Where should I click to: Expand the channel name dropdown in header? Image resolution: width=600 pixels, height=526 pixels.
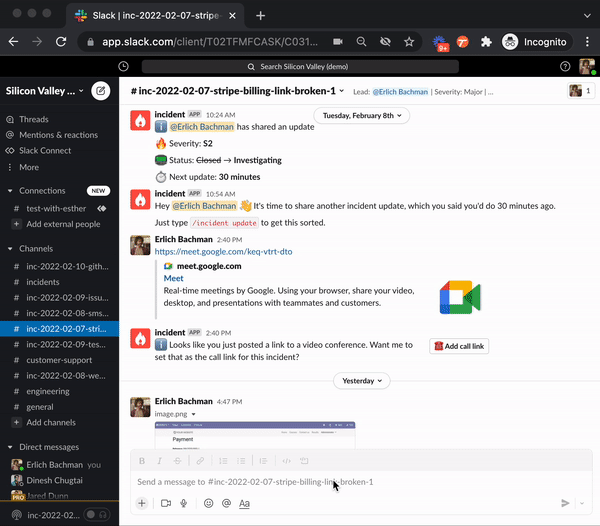[342, 91]
